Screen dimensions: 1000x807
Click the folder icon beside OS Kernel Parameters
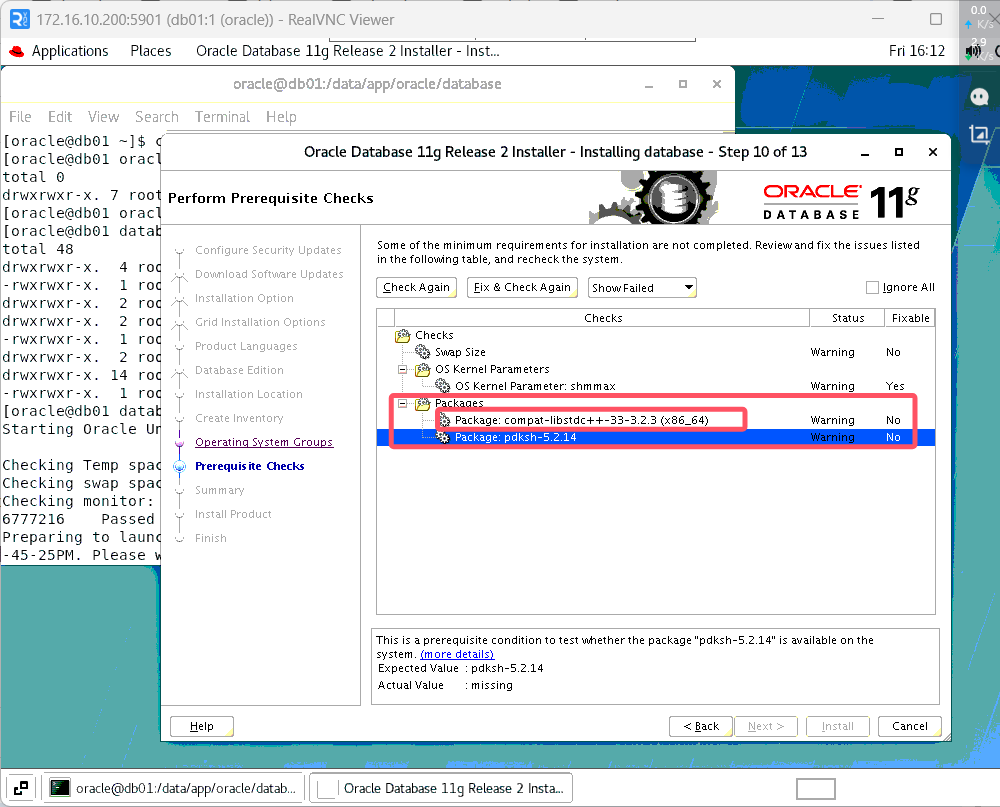[x=423, y=369]
